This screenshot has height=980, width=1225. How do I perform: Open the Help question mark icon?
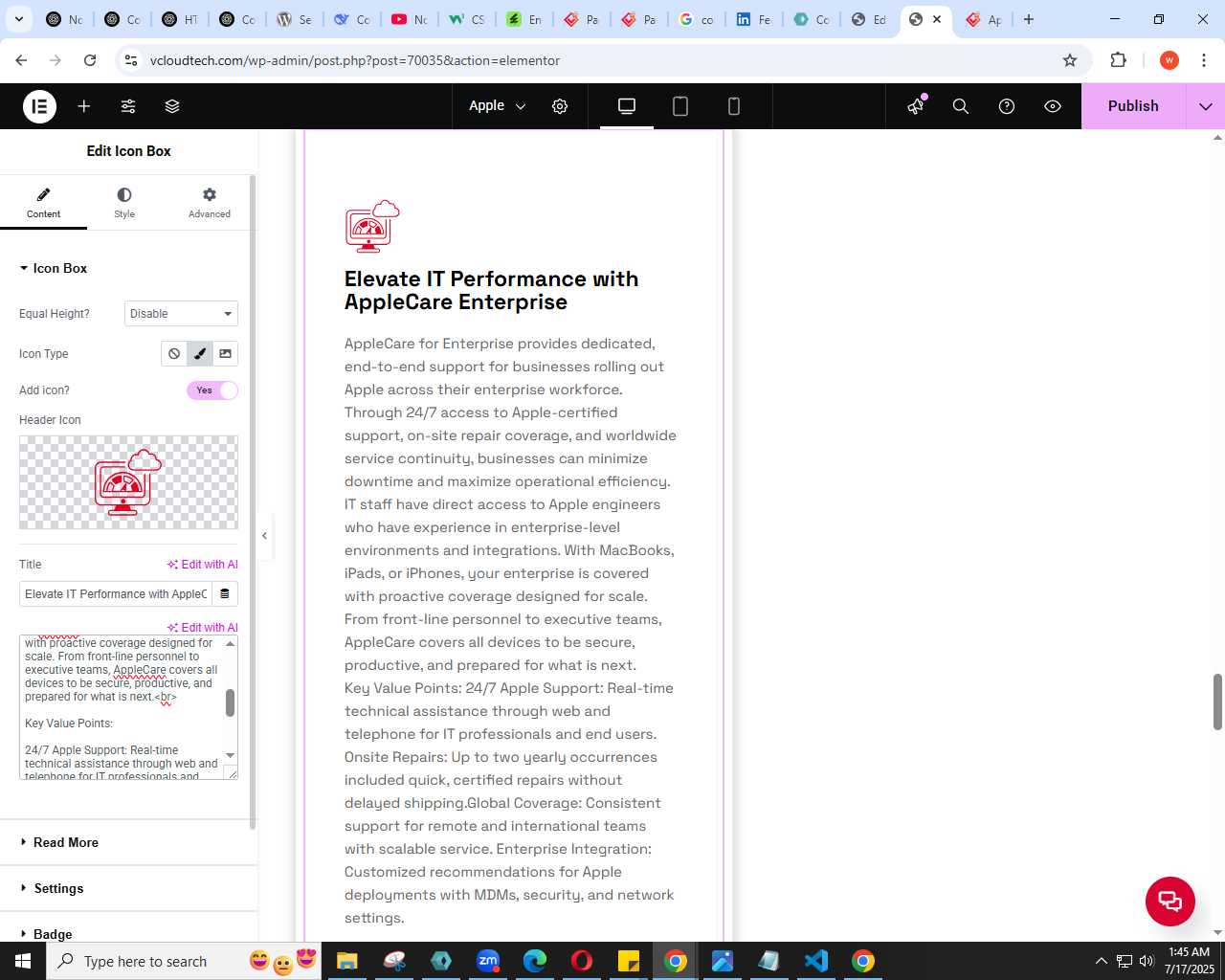(x=1007, y=106)
